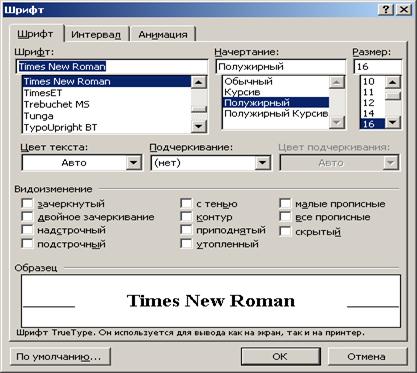Select TimesET in the font list

click(107, 93)
